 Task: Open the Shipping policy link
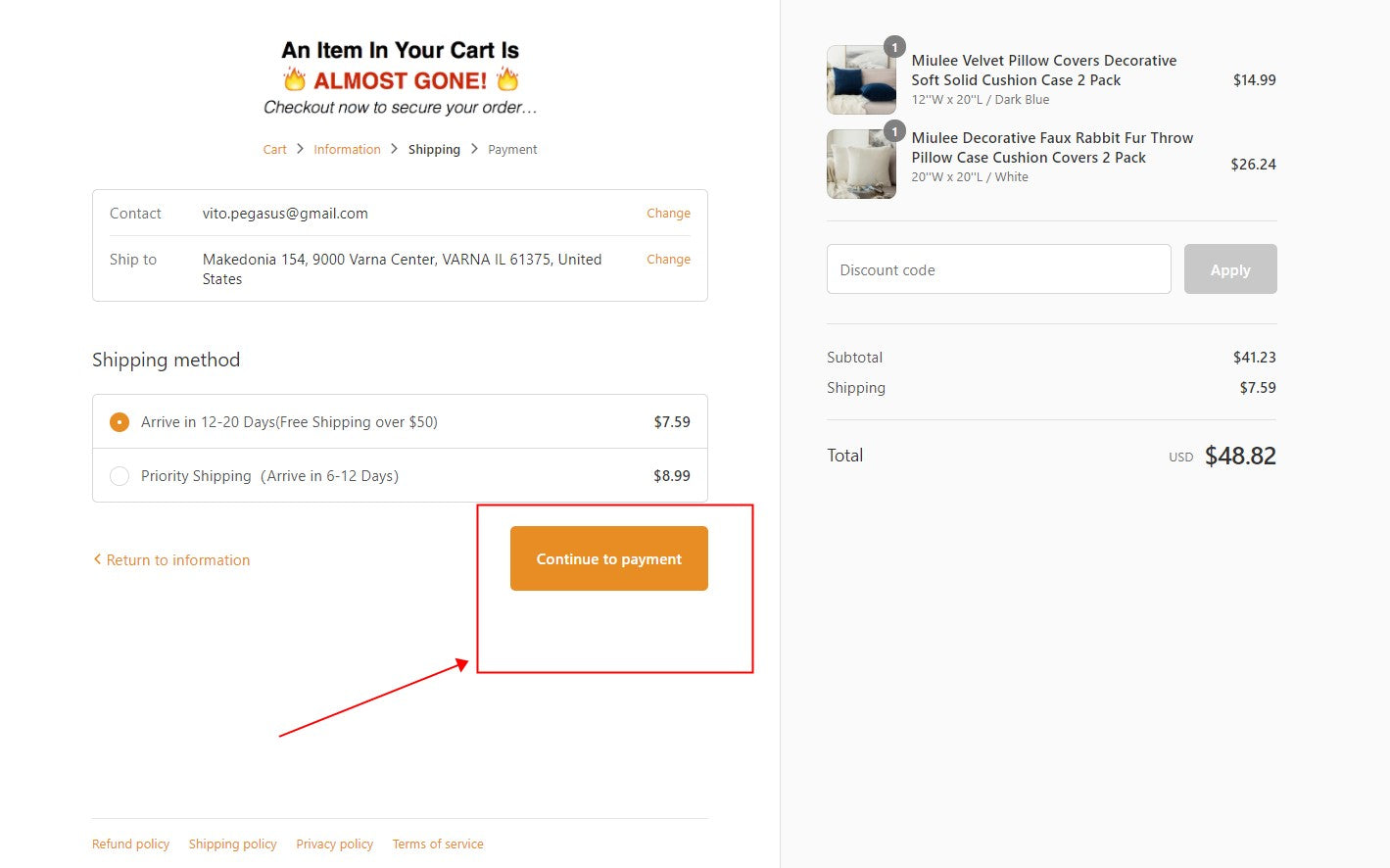point(232,844)
